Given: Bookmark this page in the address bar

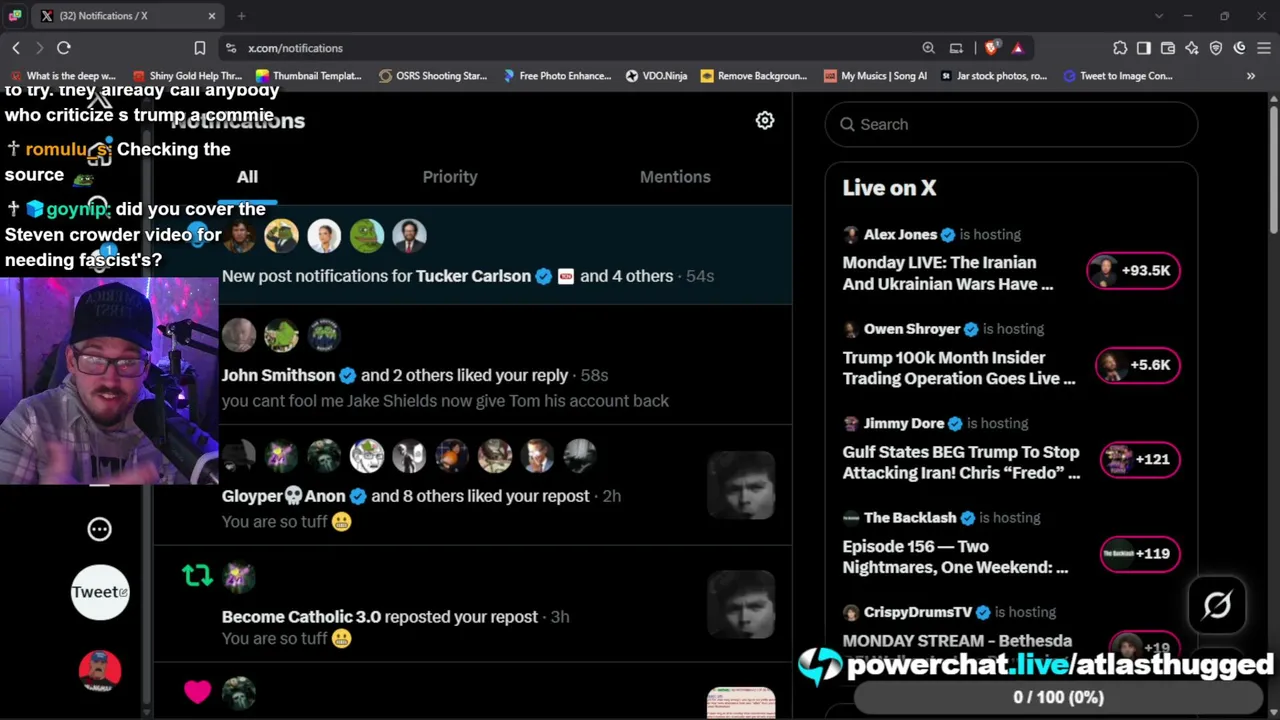Looking at the screenshot, I should [200, 48].
